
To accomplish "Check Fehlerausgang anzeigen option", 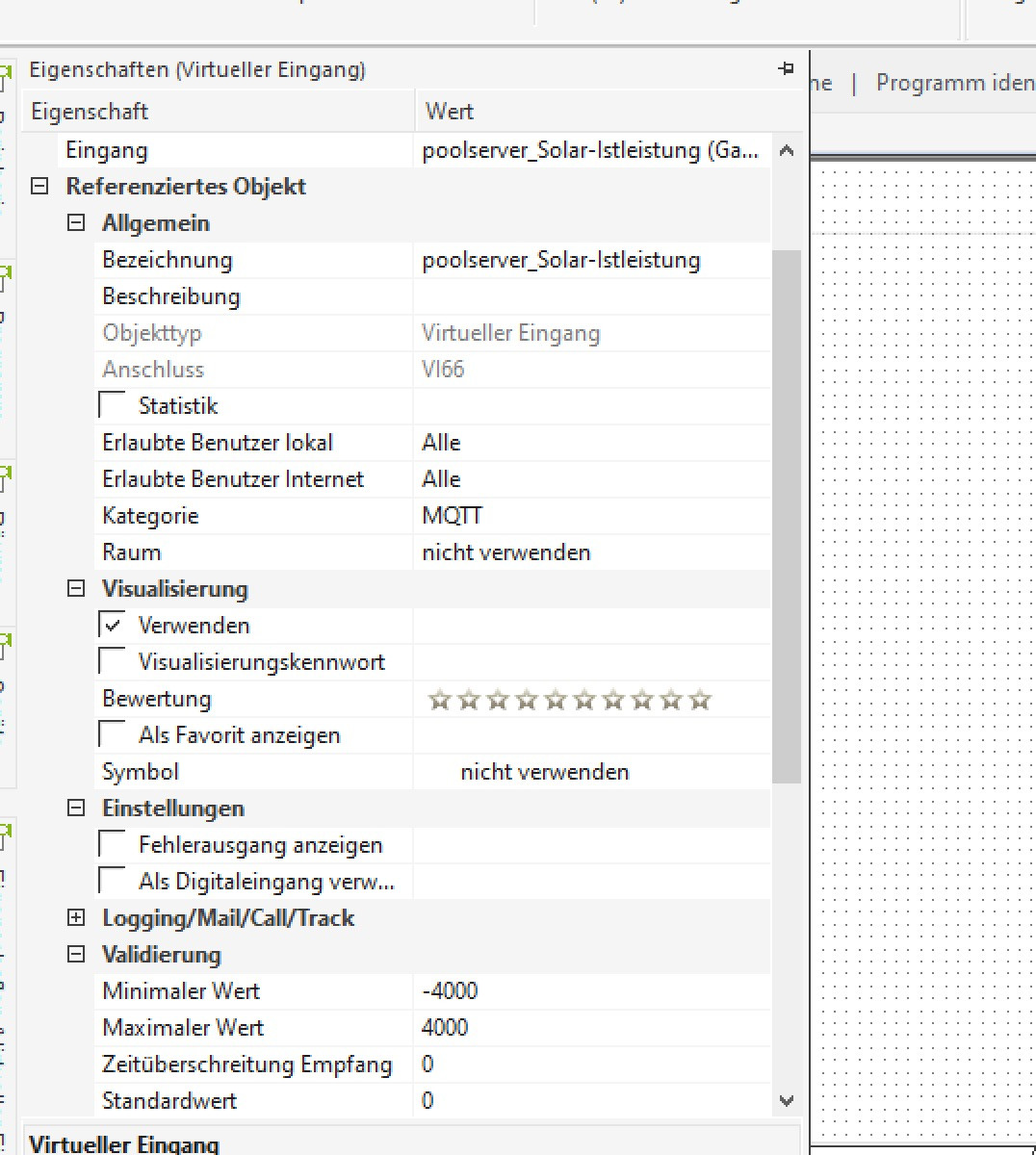I will click(113, 844).
